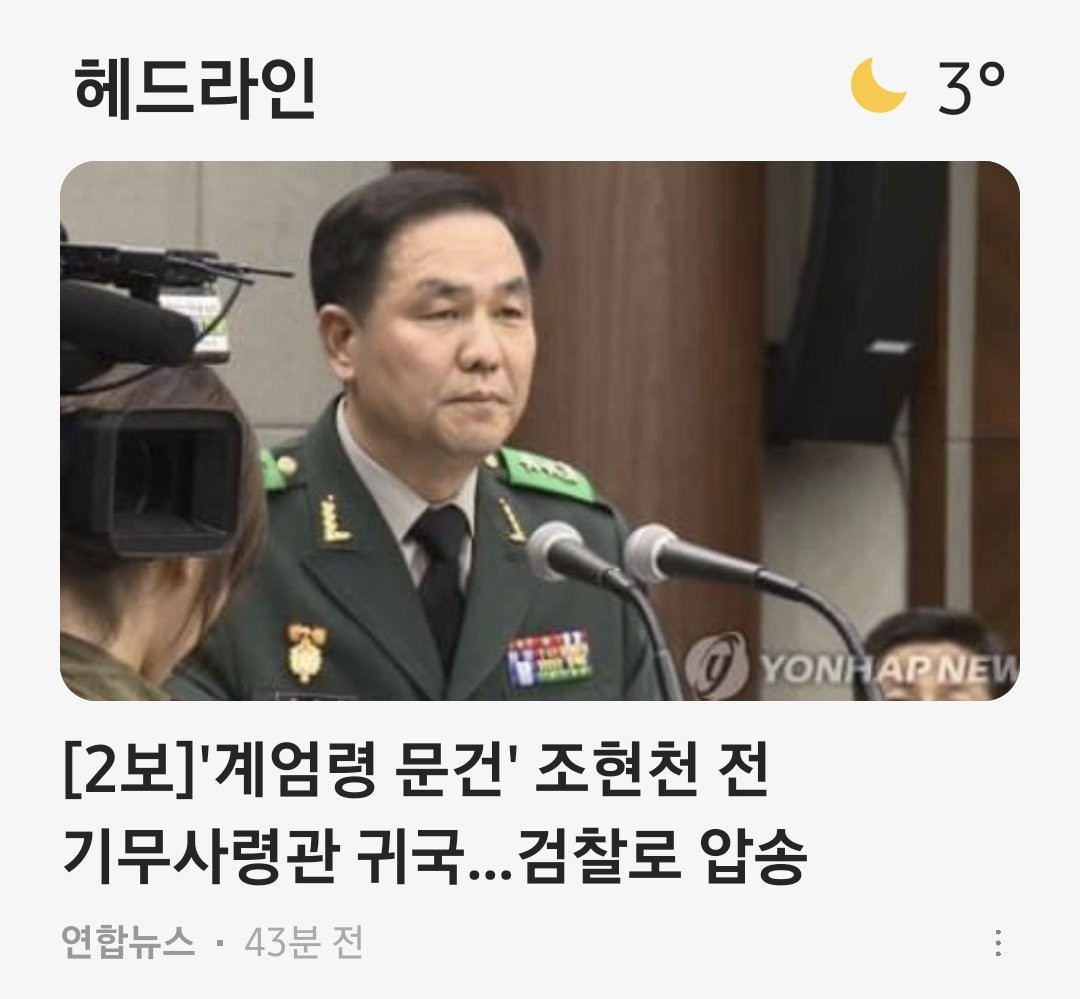This screenshot has height=999, width=1080.
Task: Click the degree symbol beside 3
Action: point(990,74)
